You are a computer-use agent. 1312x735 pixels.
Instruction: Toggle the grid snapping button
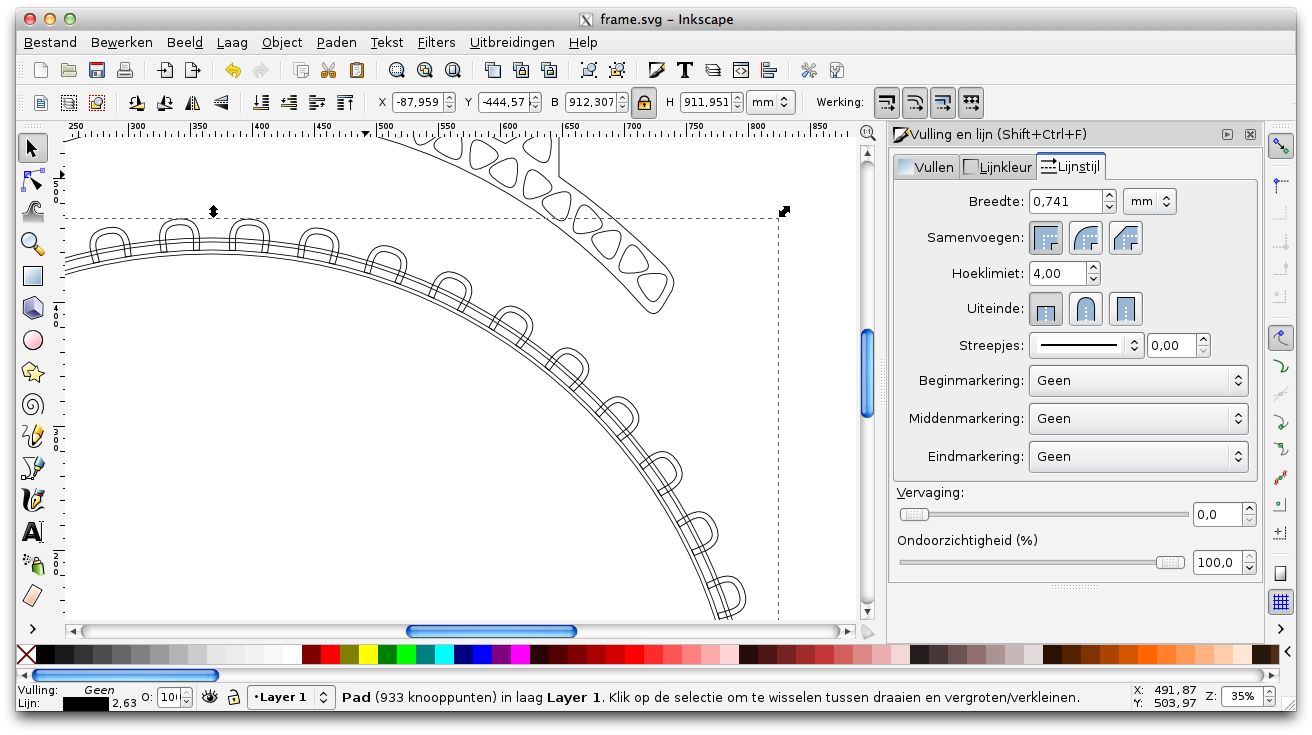tap(1280, 602)
